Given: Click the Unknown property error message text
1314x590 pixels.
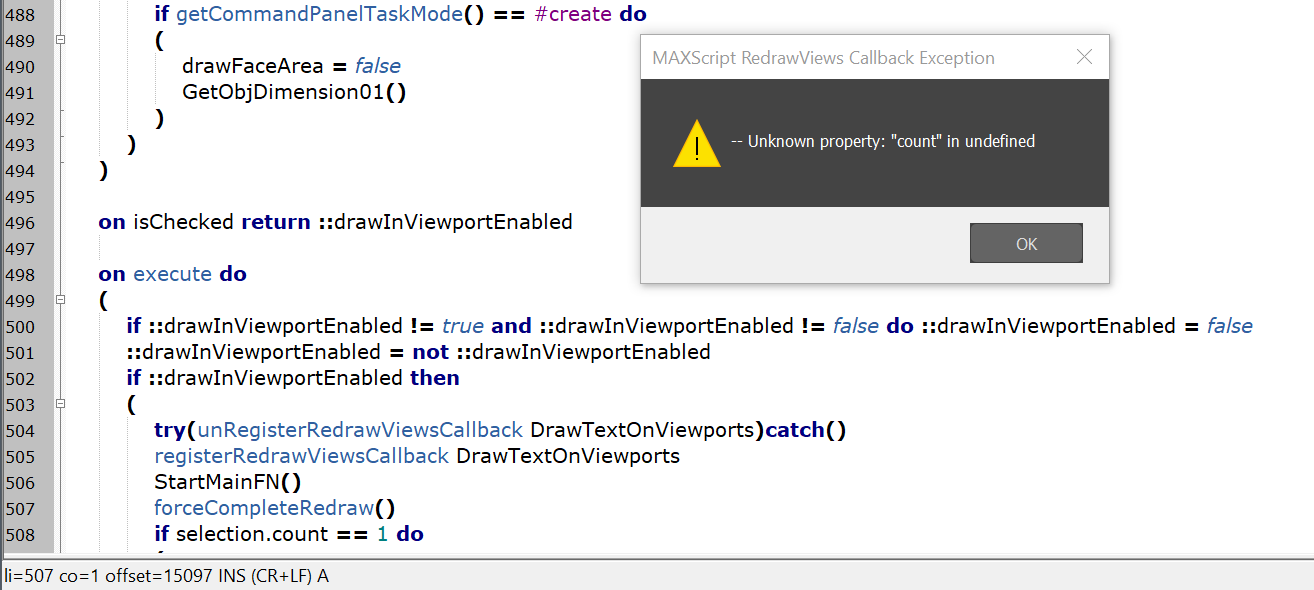Looking at the screenshot, I should point(883,142).
